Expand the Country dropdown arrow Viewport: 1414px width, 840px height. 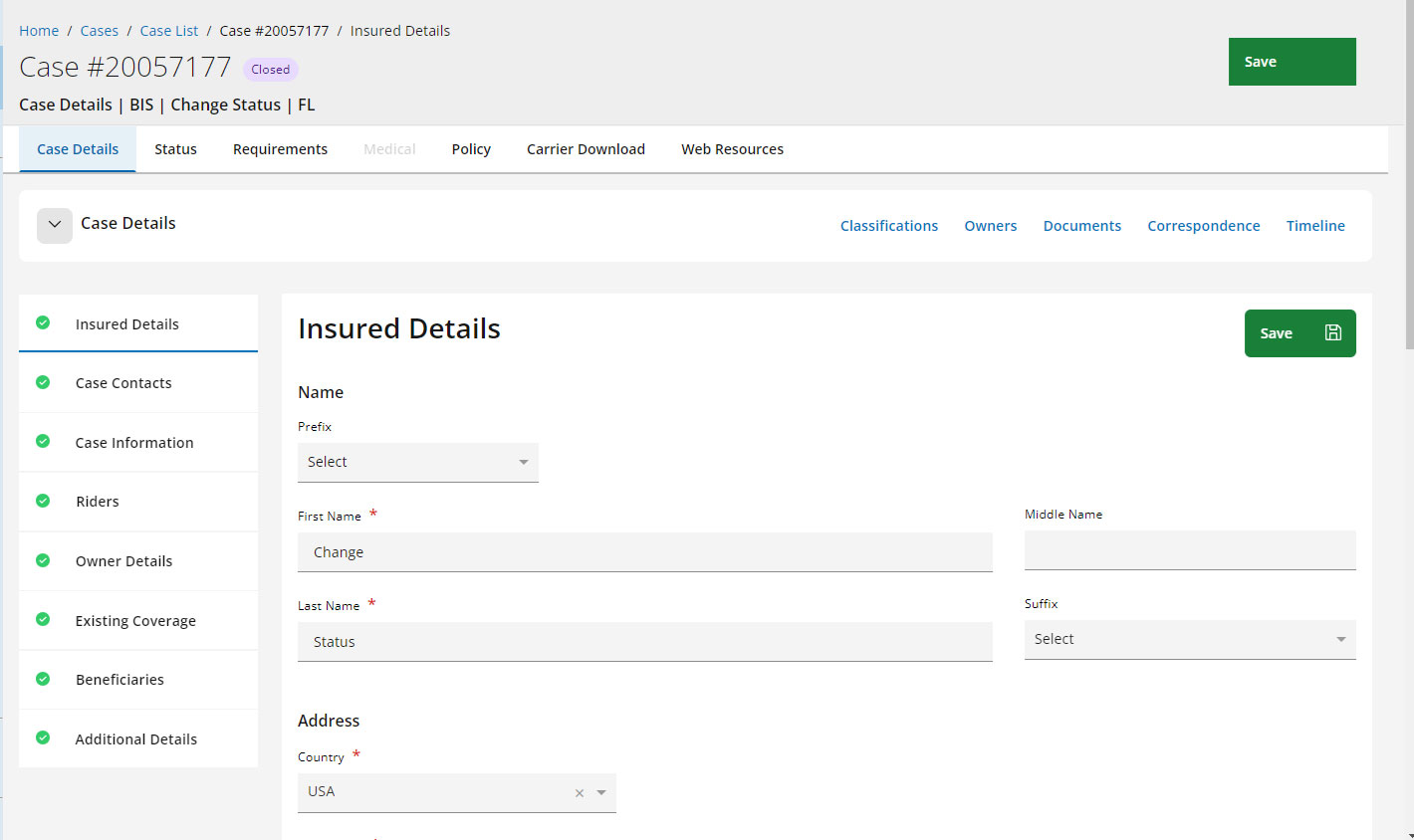pyautogui.click(x=601, y=793)
